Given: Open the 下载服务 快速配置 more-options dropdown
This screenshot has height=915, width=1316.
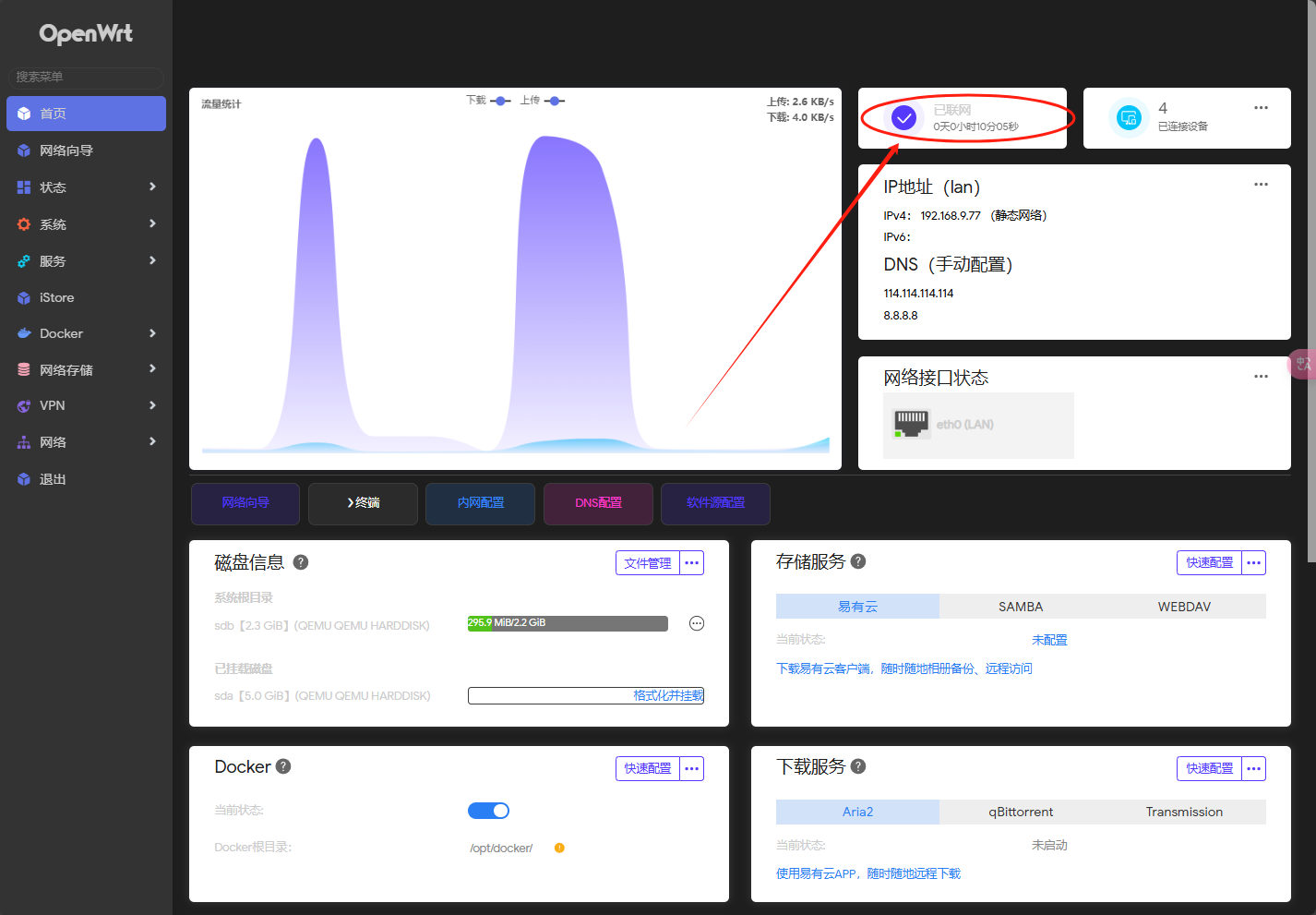Looking at the screenshot, I should click(1253, 768).
